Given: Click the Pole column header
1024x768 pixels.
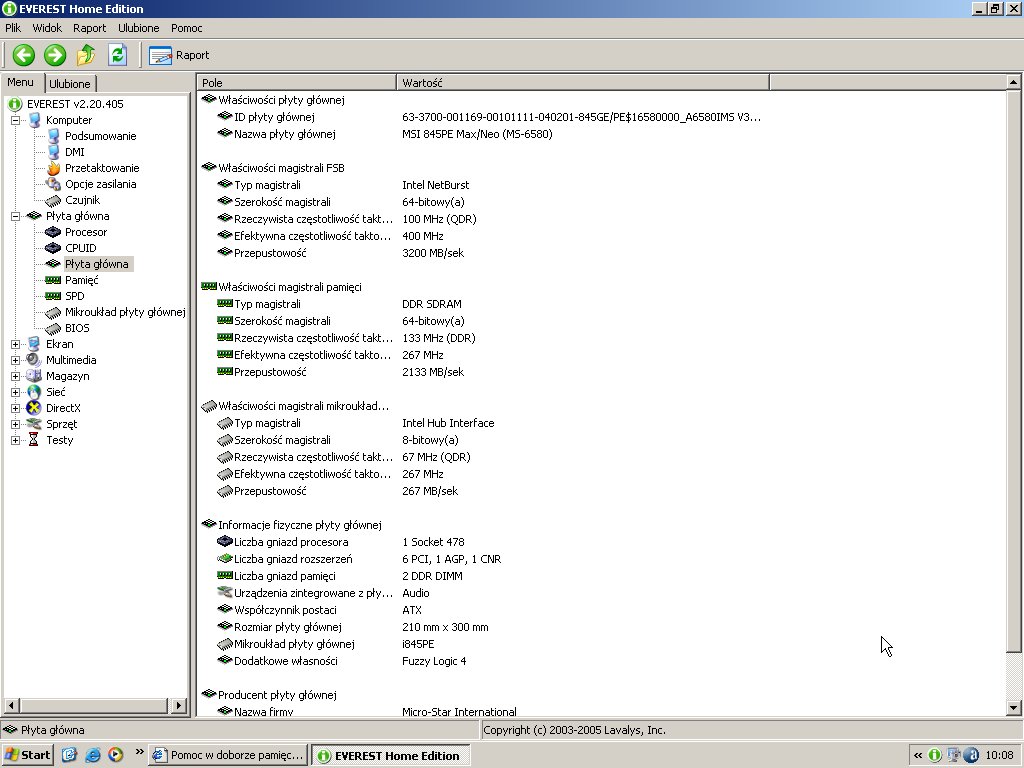Looking at the screenshot, I should click(296, 83).
